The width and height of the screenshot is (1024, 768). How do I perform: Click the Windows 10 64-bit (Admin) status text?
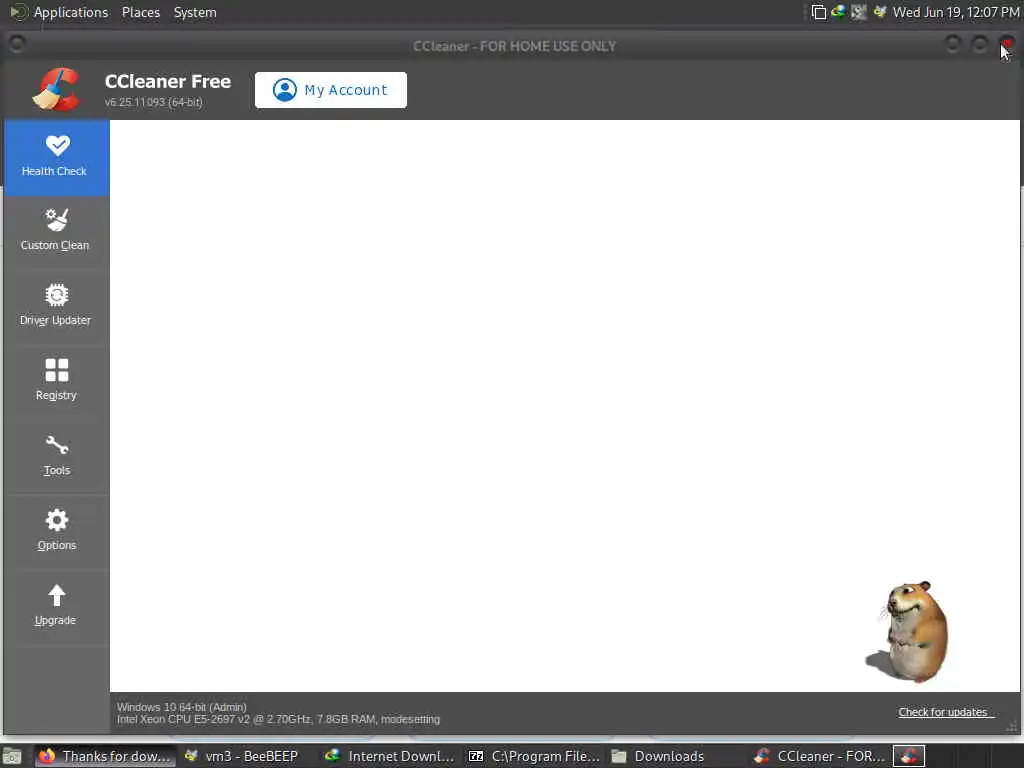click(x=182, y=707)
